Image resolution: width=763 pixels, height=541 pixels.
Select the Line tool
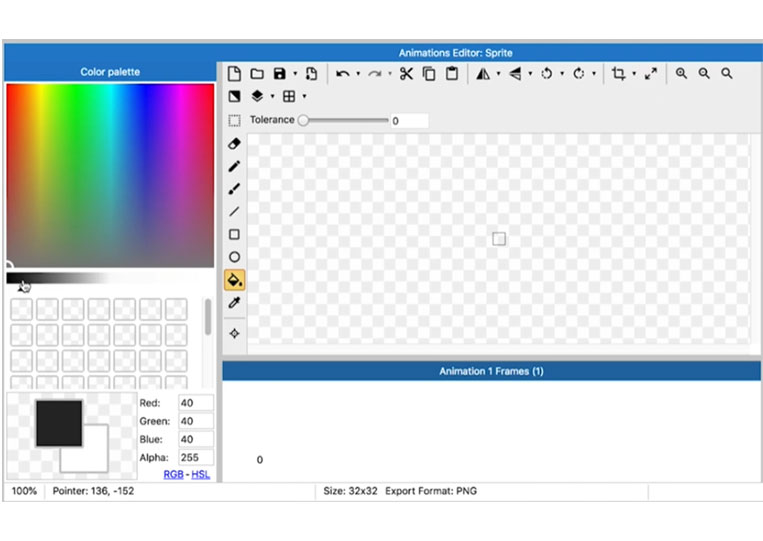pos(234,212)
